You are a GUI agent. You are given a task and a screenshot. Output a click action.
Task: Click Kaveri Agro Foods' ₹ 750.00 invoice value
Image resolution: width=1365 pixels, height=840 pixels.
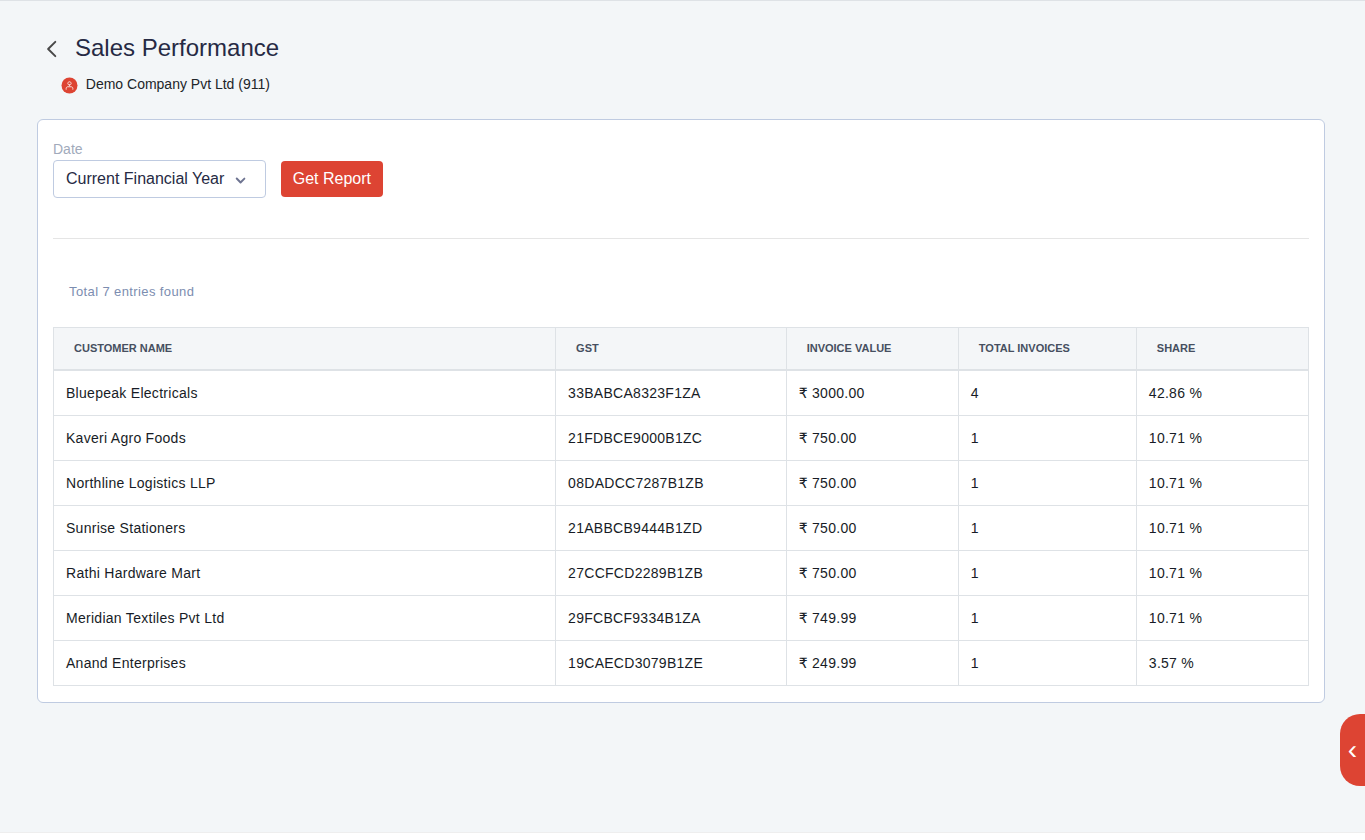click(827, 438)
